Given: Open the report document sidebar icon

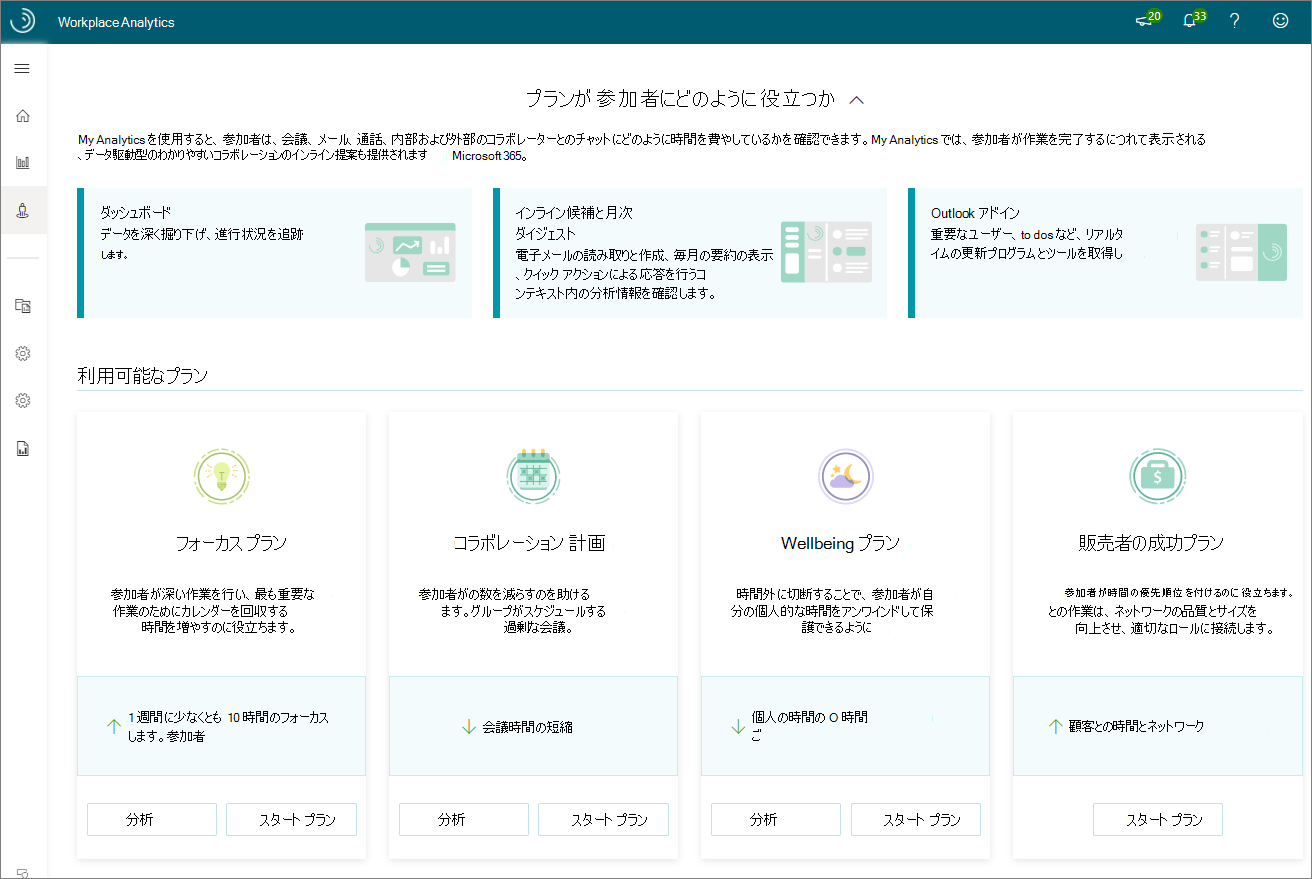Looking at the screenshot, I should 22,448.
